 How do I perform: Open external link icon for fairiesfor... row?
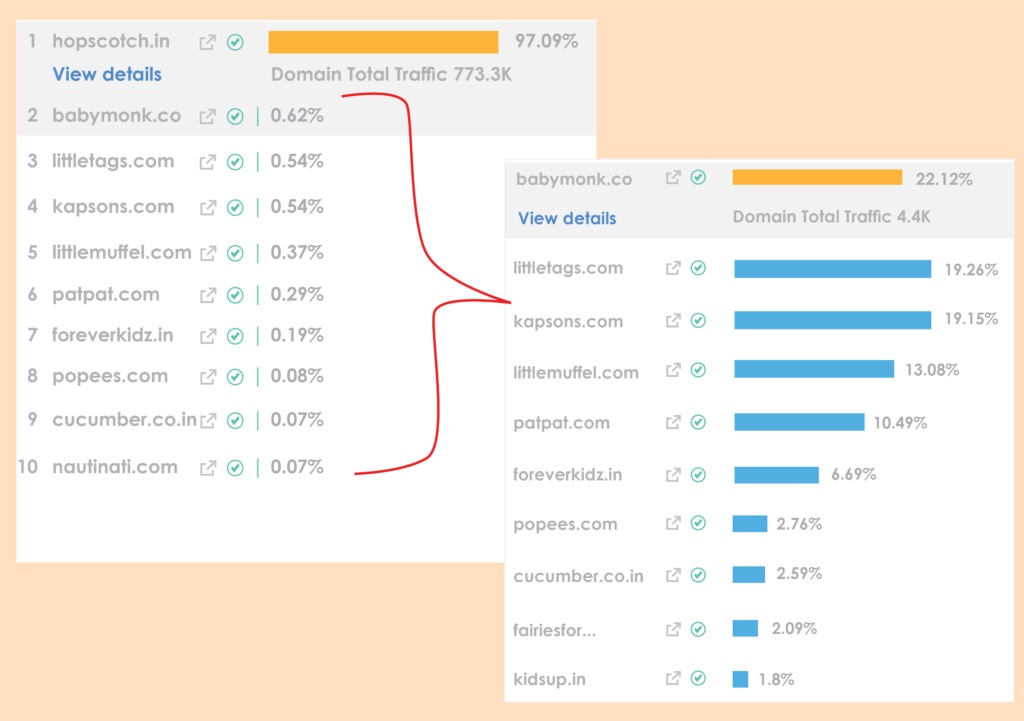tap(673, 630)
